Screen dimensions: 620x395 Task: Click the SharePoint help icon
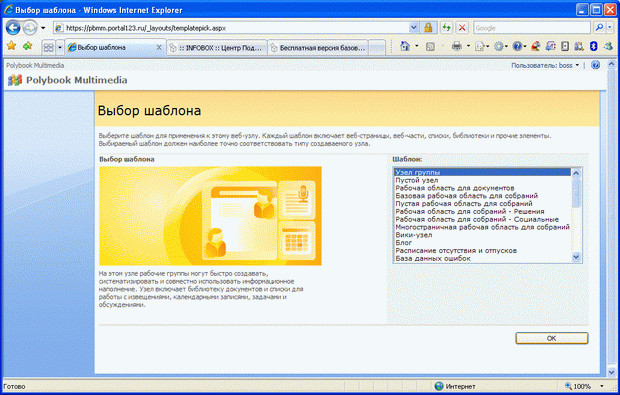click(595, 65)
